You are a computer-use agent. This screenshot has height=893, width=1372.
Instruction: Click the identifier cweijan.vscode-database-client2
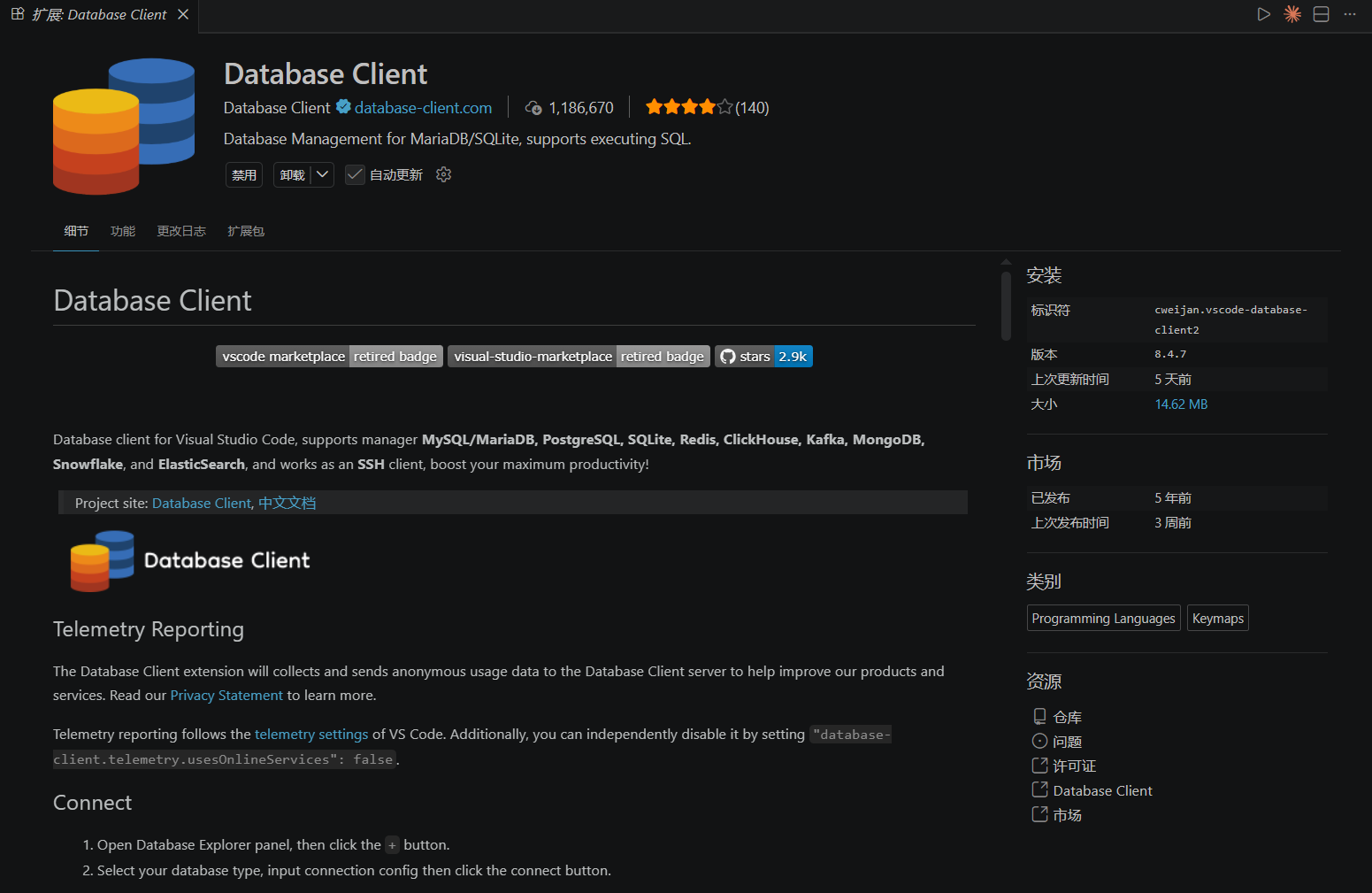pos(1230,319)
